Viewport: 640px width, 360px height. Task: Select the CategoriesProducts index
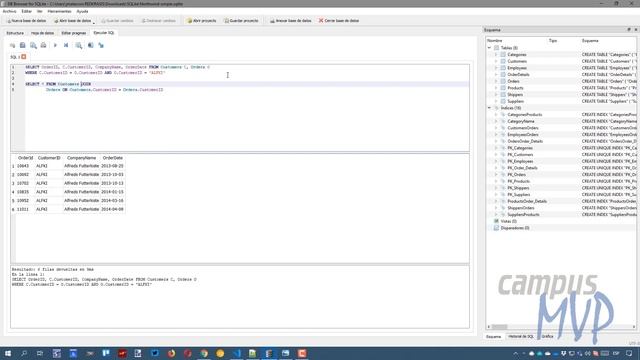tap(525, 115)
